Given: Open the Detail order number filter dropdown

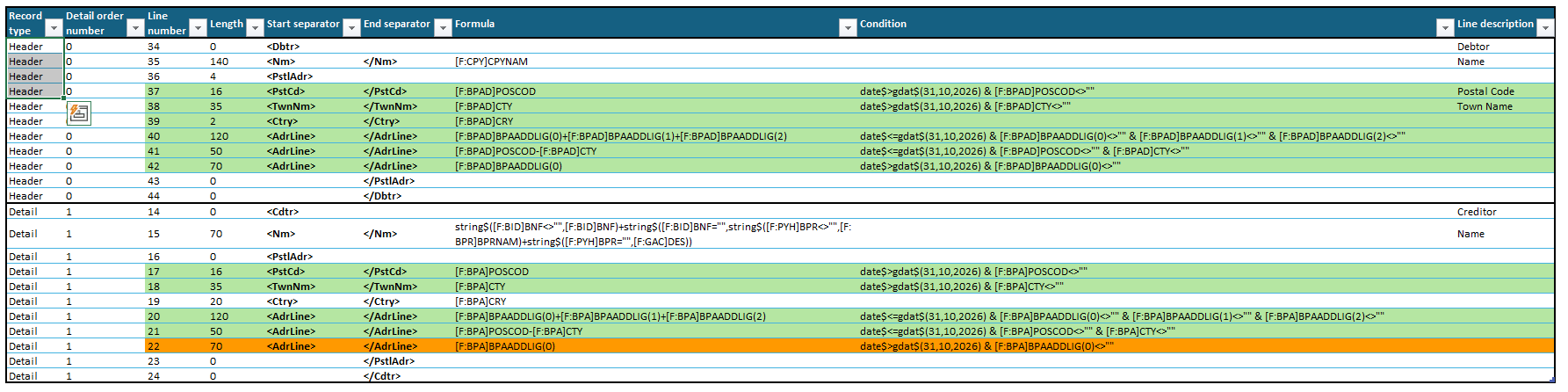Looking at the screenshot, I should click(135, 29).
